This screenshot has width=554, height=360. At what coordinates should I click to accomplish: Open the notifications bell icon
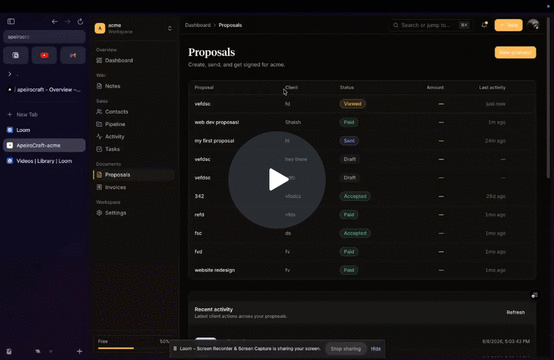click(484, 25)
